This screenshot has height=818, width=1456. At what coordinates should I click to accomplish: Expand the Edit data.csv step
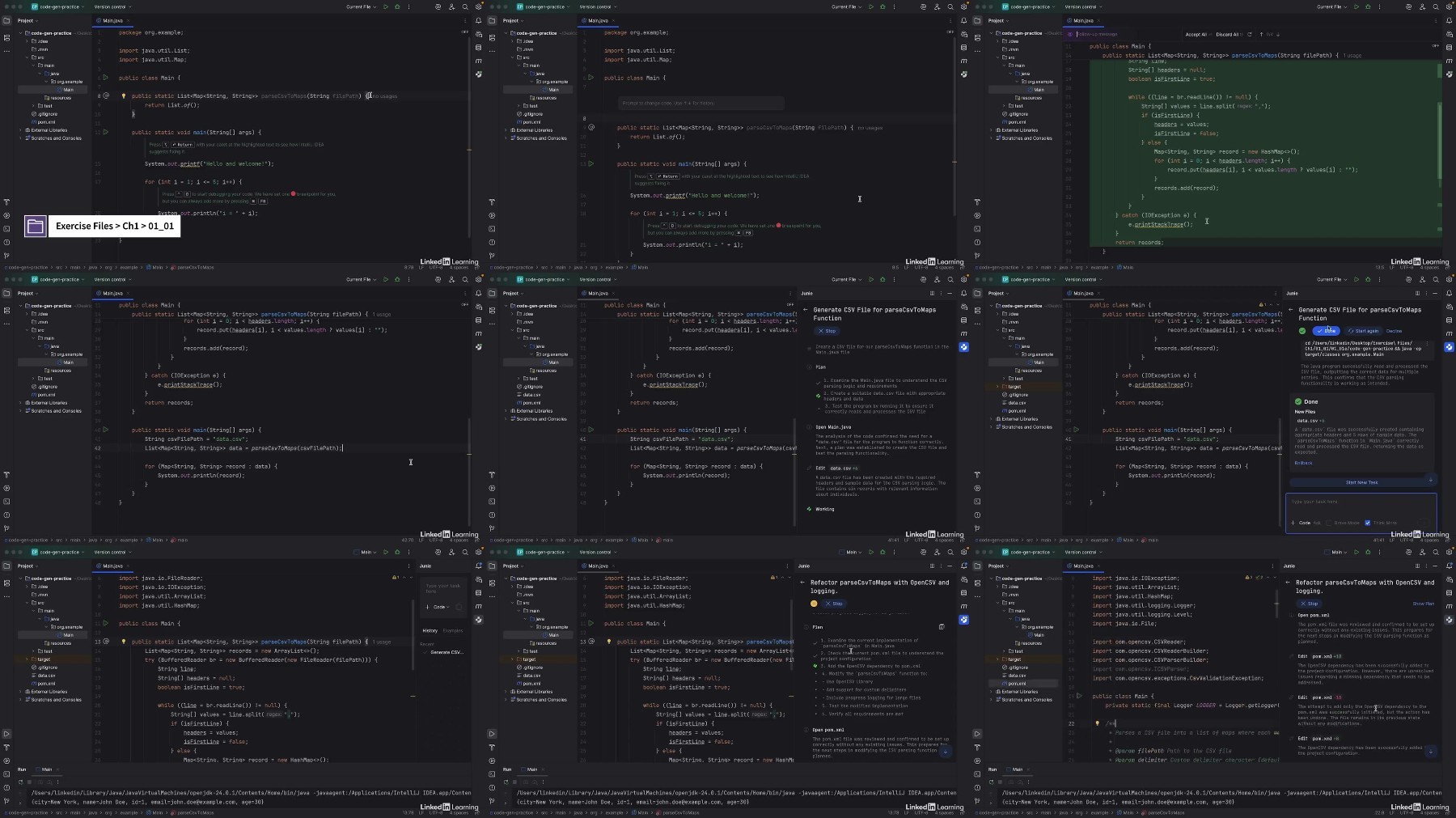point(836,468)
